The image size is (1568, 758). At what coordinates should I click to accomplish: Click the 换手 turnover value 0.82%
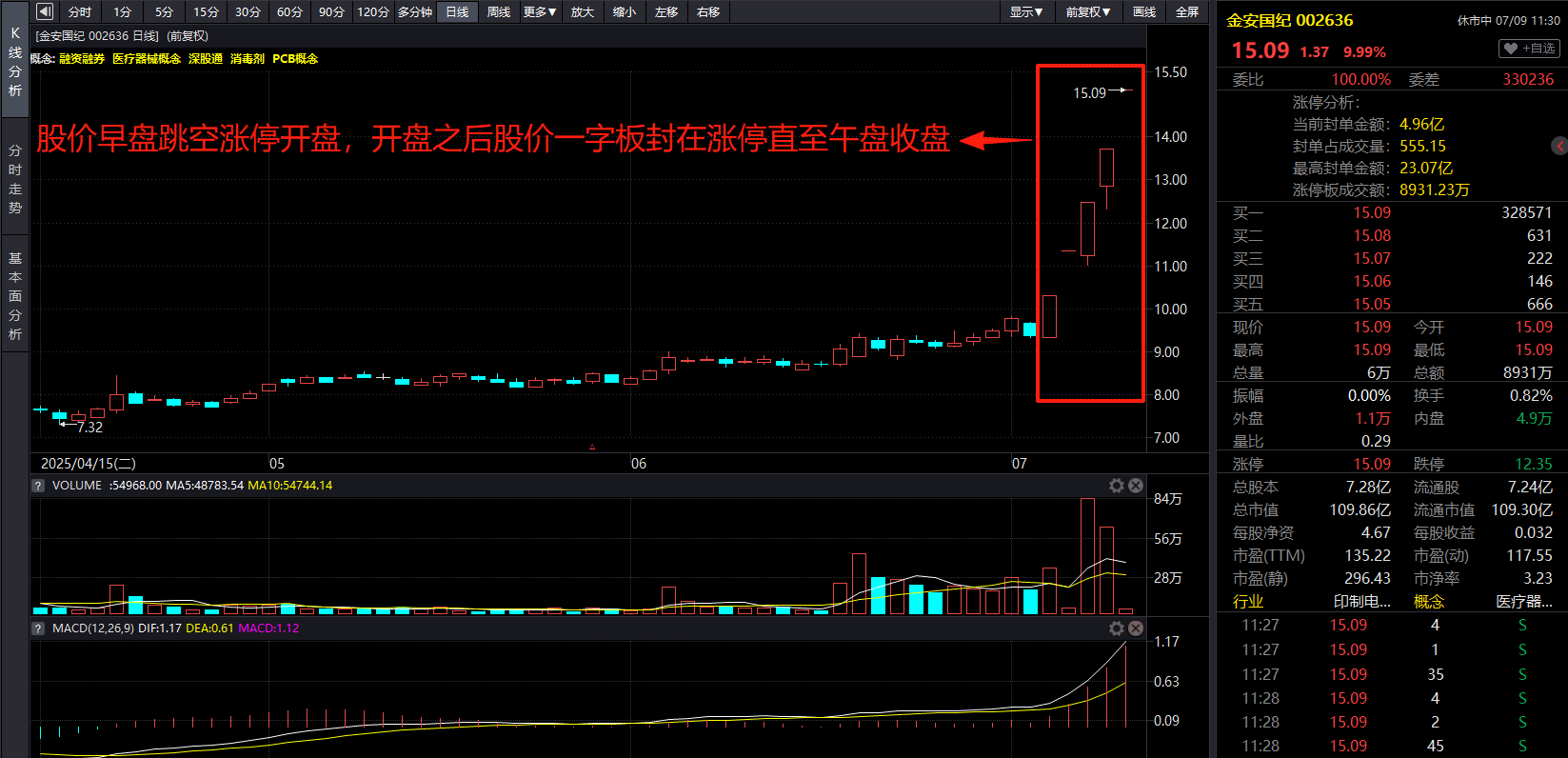point(1531,396)
